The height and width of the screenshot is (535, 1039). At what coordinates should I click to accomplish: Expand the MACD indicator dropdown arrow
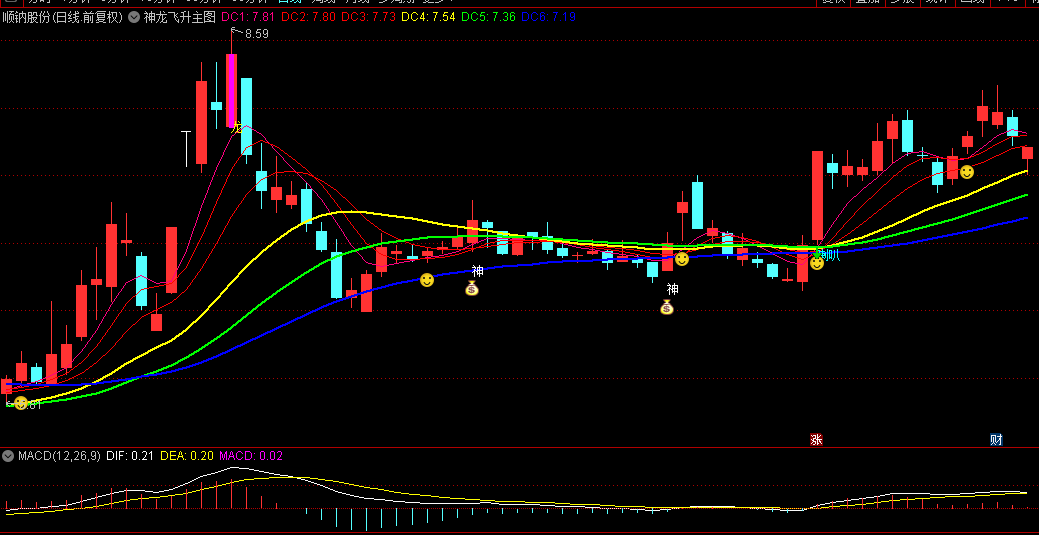click(8, 456)
